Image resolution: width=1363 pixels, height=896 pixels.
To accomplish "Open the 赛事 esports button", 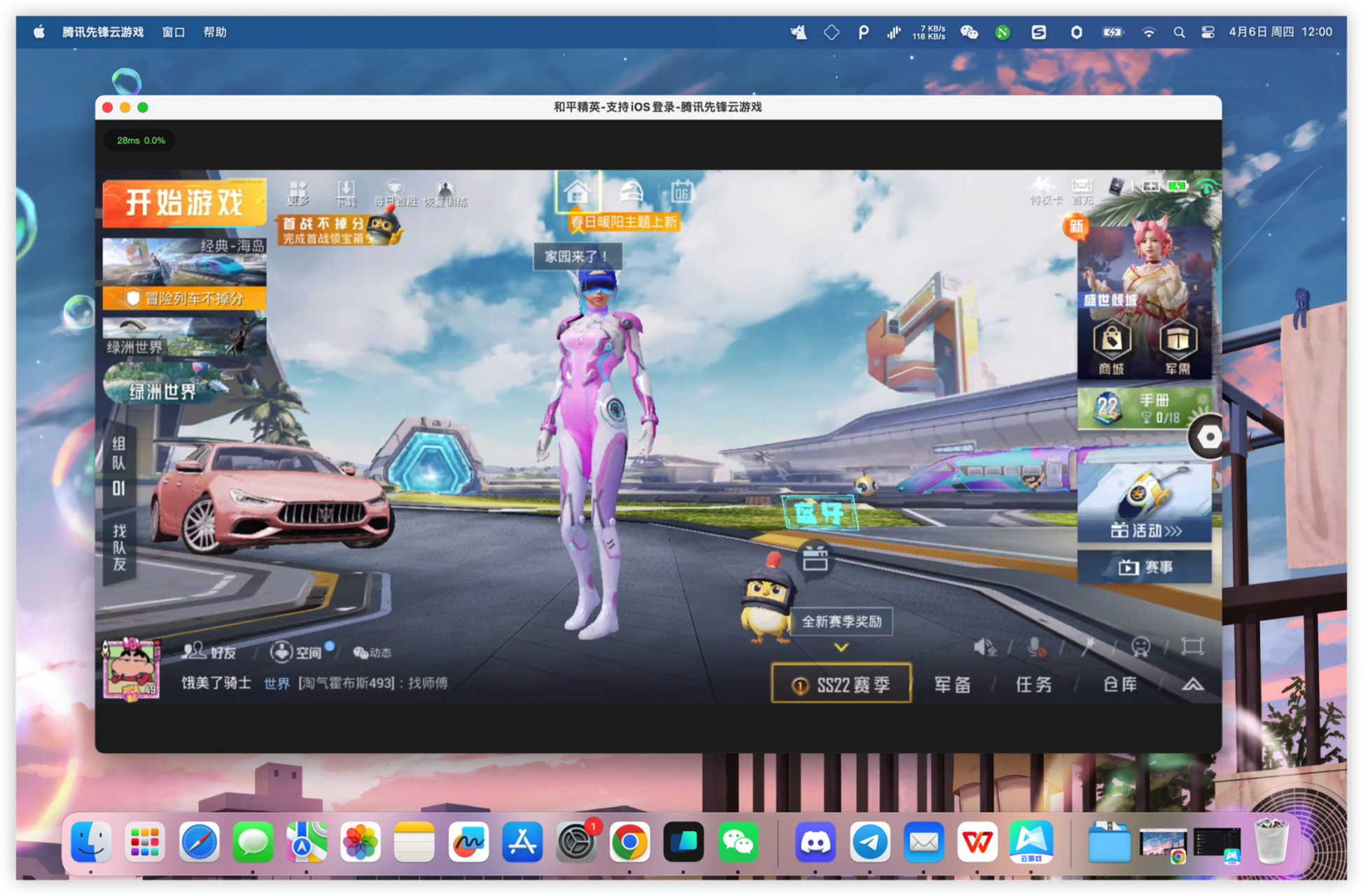I will point(1145,567).
